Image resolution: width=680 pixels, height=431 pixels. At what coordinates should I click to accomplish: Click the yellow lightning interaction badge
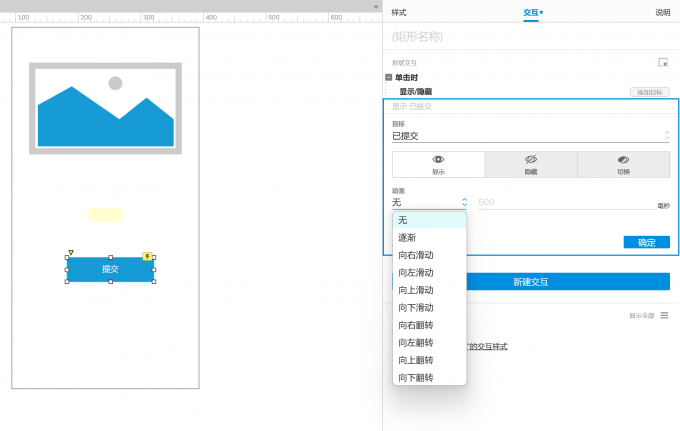(x=147, y=256)
